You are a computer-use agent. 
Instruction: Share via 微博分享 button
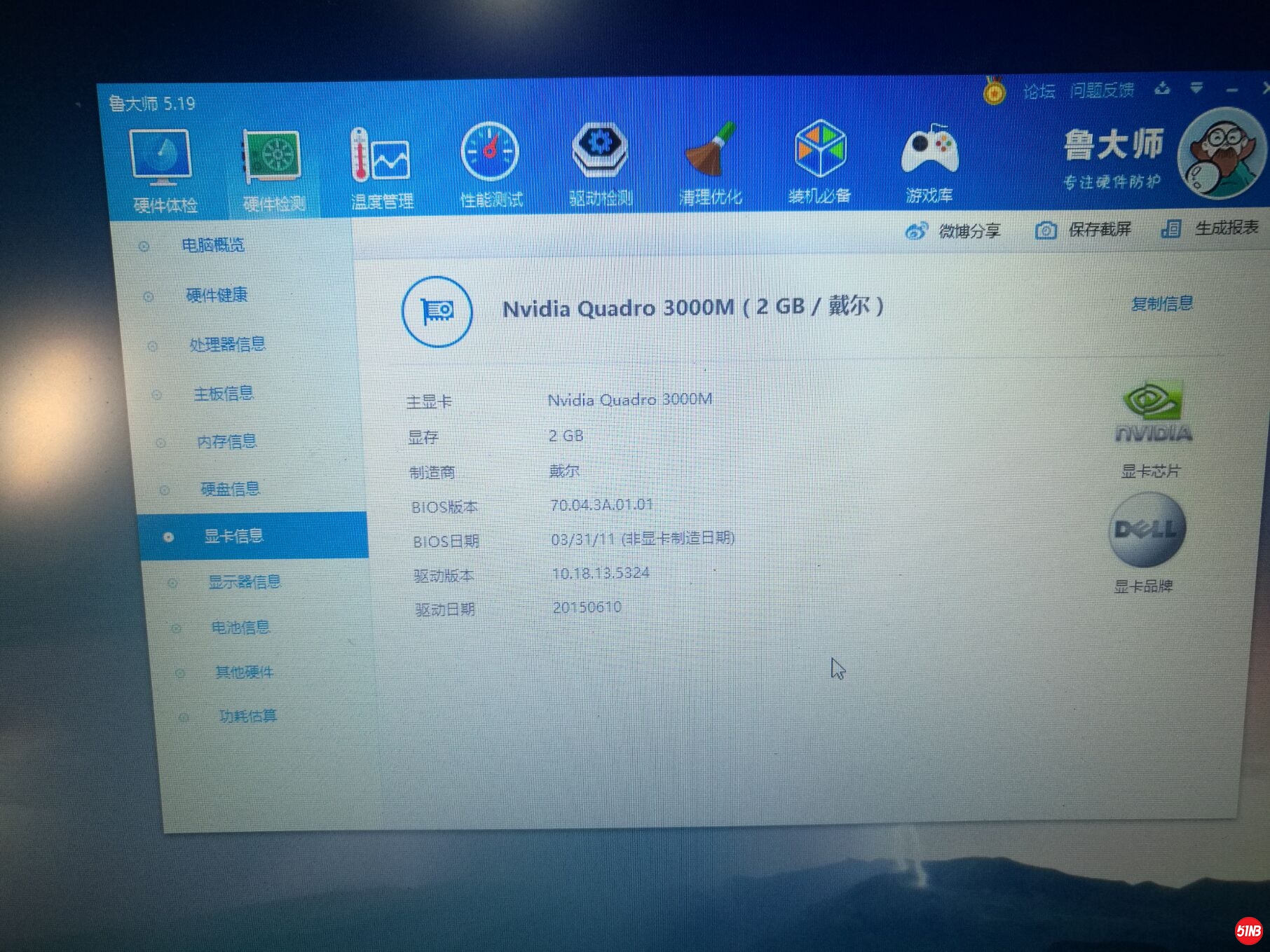(953, 231)
